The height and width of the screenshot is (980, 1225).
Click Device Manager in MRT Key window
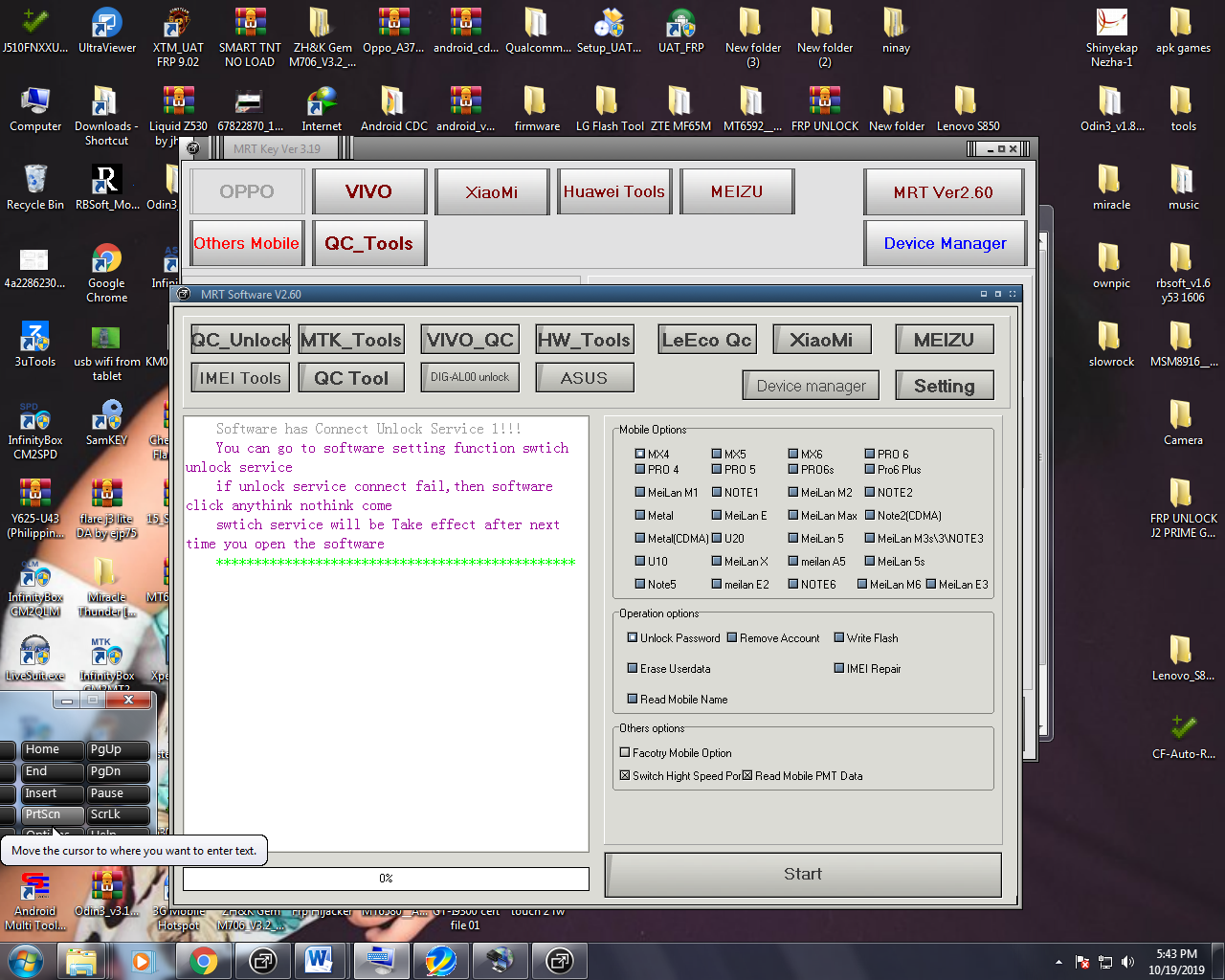pyautogui.click(x=946, y=243)
